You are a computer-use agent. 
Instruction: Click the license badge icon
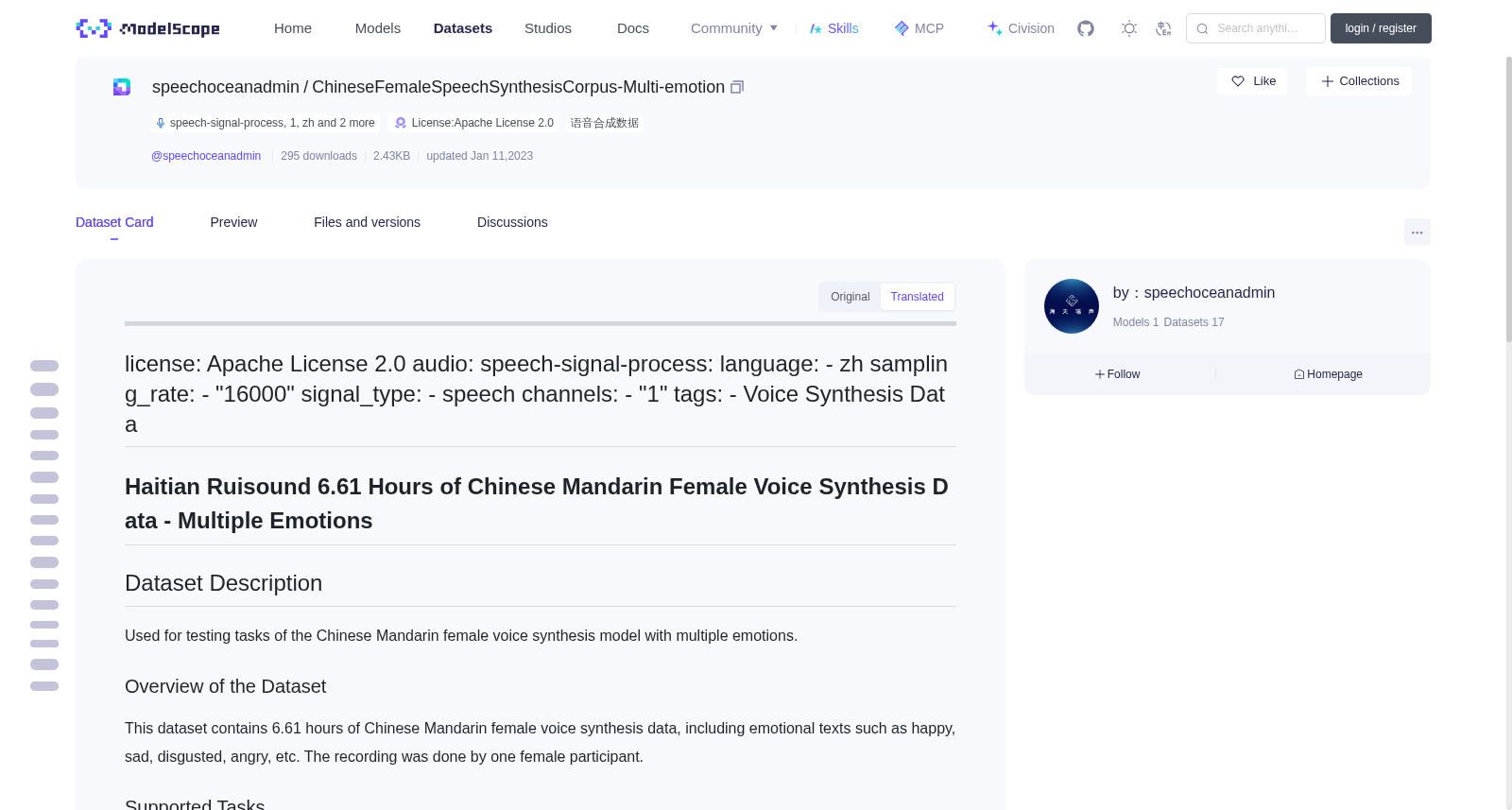click(x=401, y=123)
